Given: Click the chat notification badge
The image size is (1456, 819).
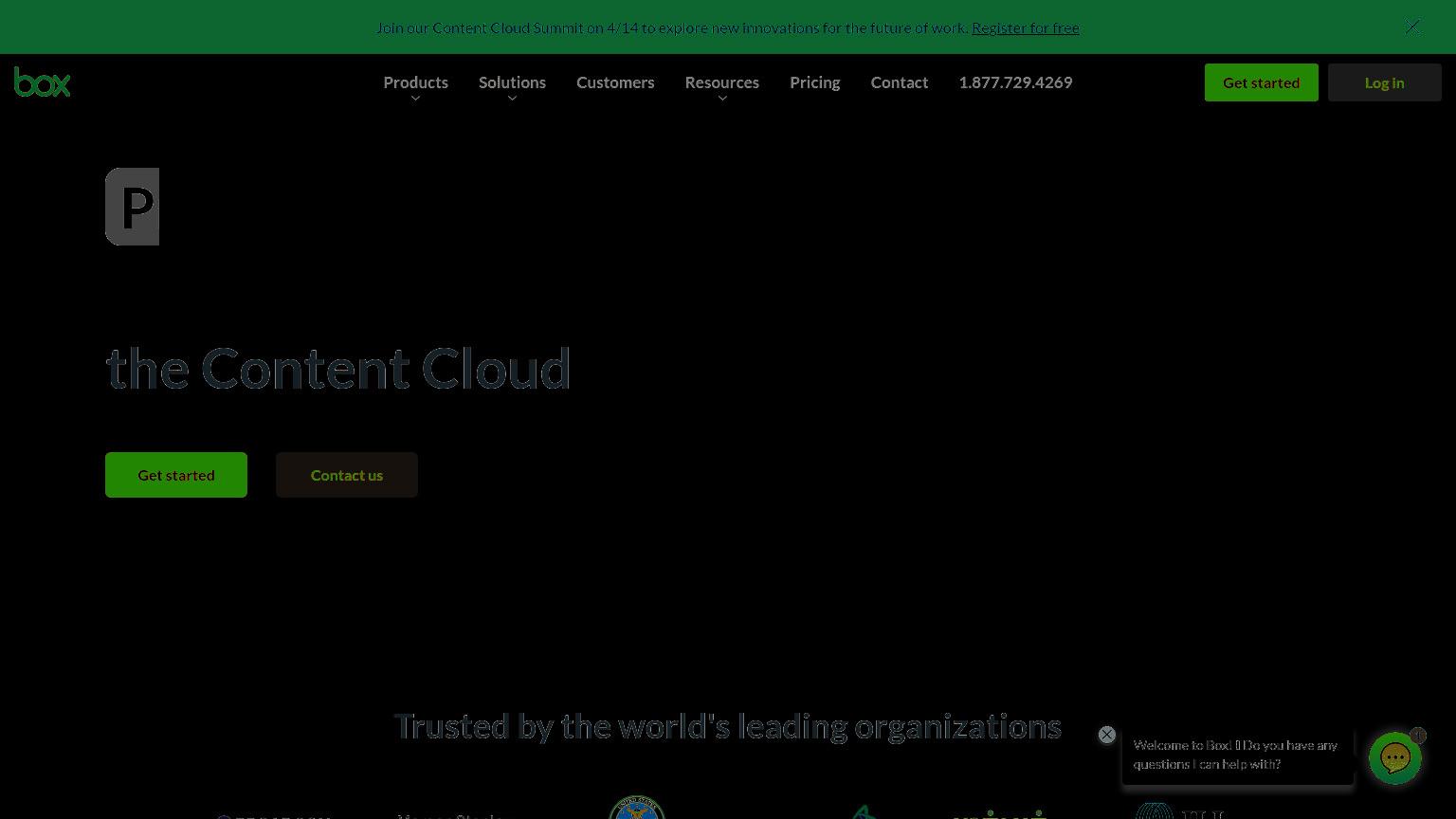Looking at the screenshot, I should point(1417,735).
